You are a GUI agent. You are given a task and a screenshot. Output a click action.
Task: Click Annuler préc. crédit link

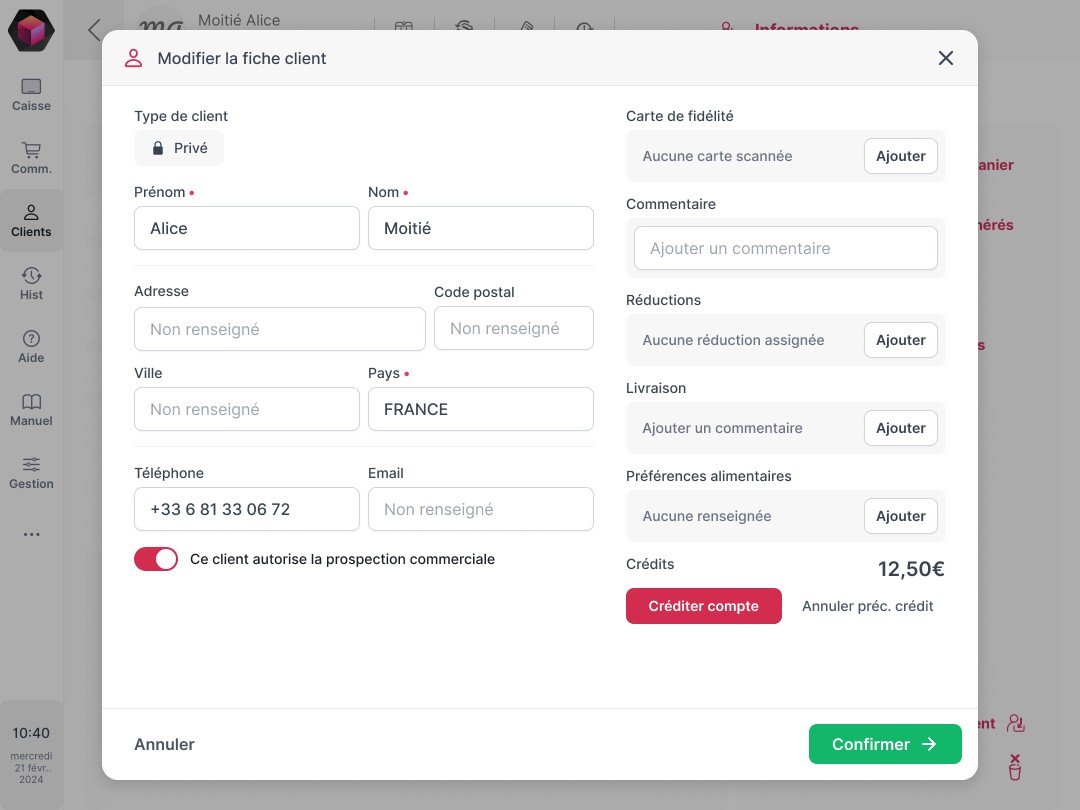click(x=868, y=606)
